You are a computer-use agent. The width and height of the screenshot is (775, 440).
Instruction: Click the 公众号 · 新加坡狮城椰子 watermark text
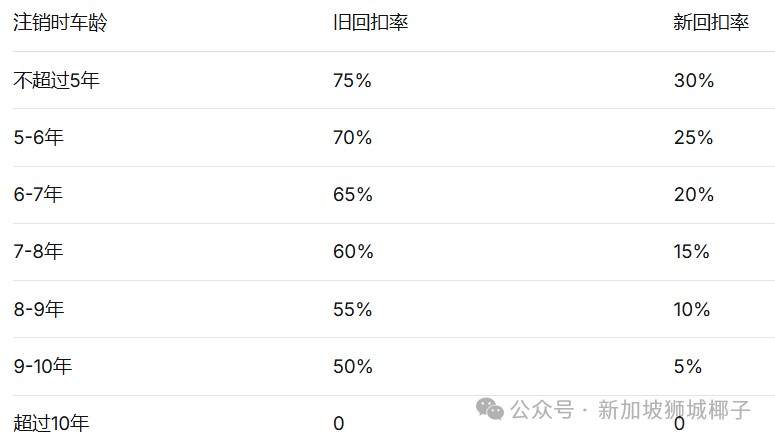[630, 410]
